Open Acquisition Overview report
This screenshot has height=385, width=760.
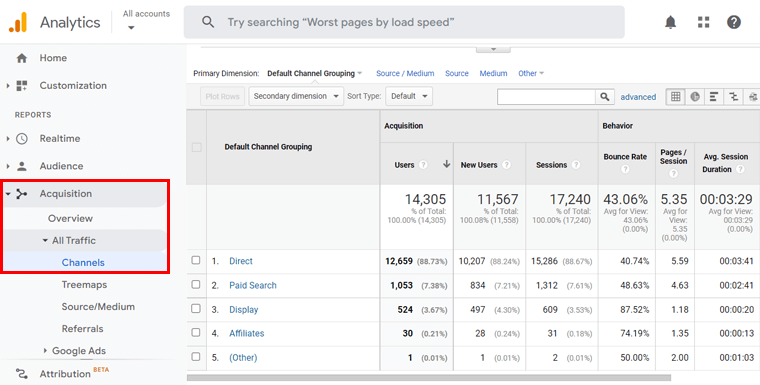[x=70, y=219]
